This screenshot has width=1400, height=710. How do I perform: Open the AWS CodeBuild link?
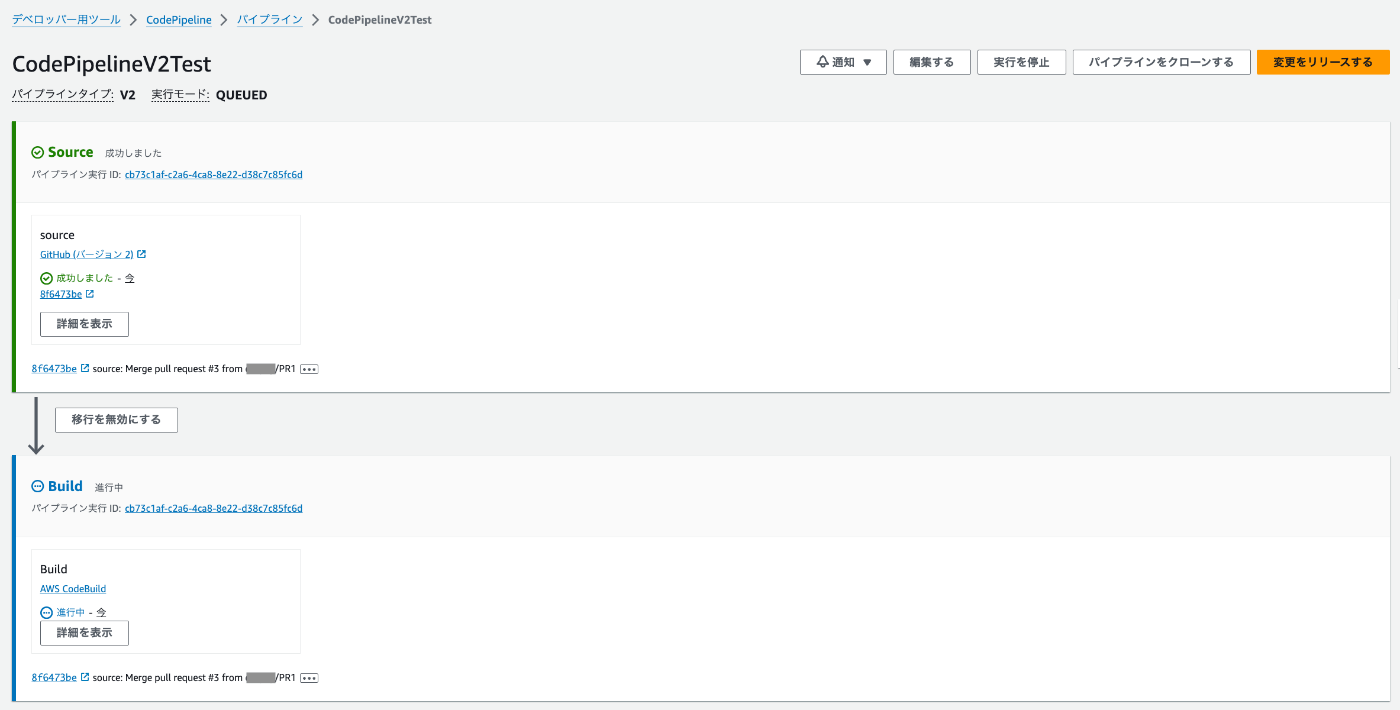pos(73,589)
